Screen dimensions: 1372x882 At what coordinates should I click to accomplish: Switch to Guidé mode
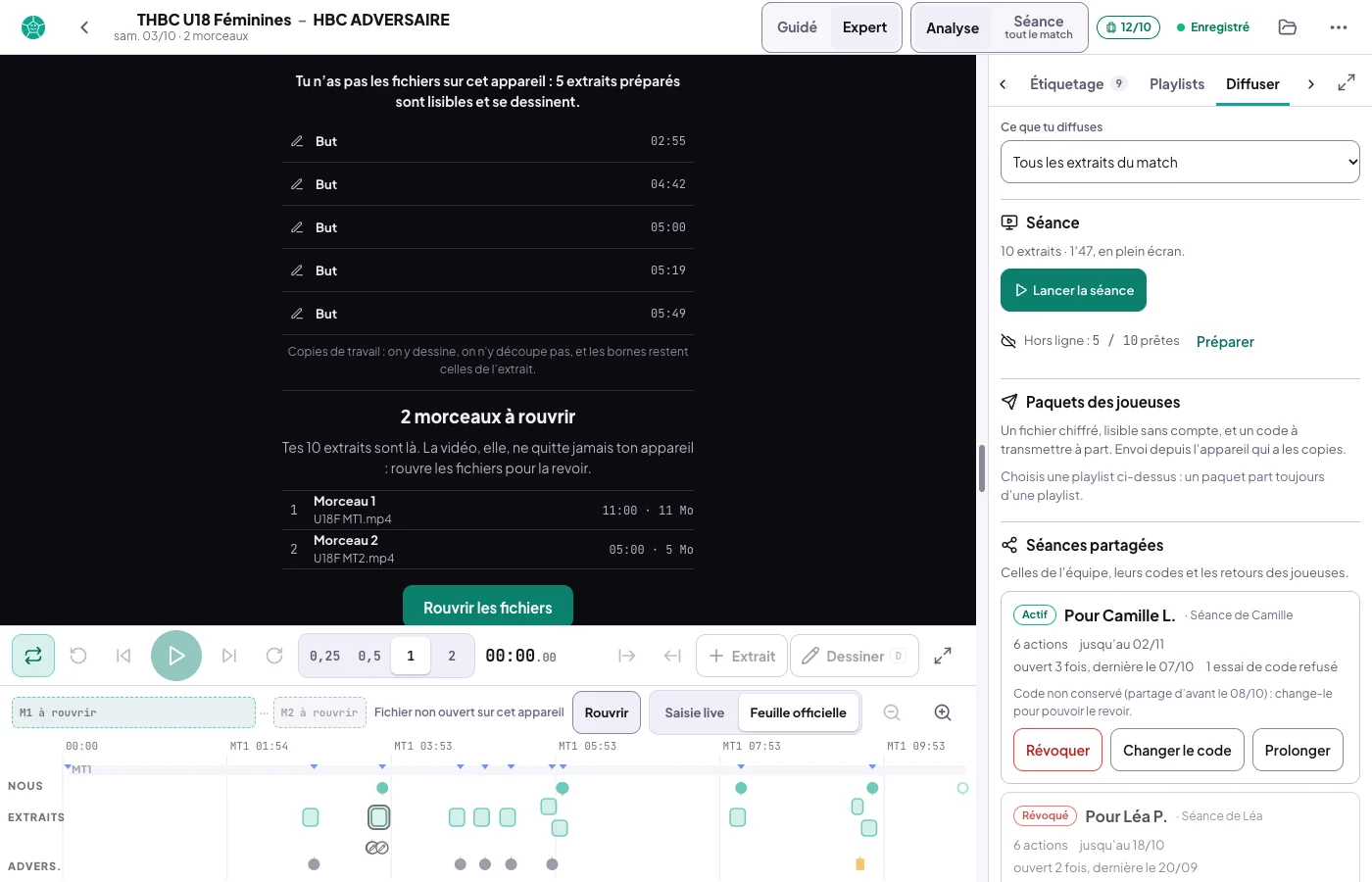tap(797, 27)
